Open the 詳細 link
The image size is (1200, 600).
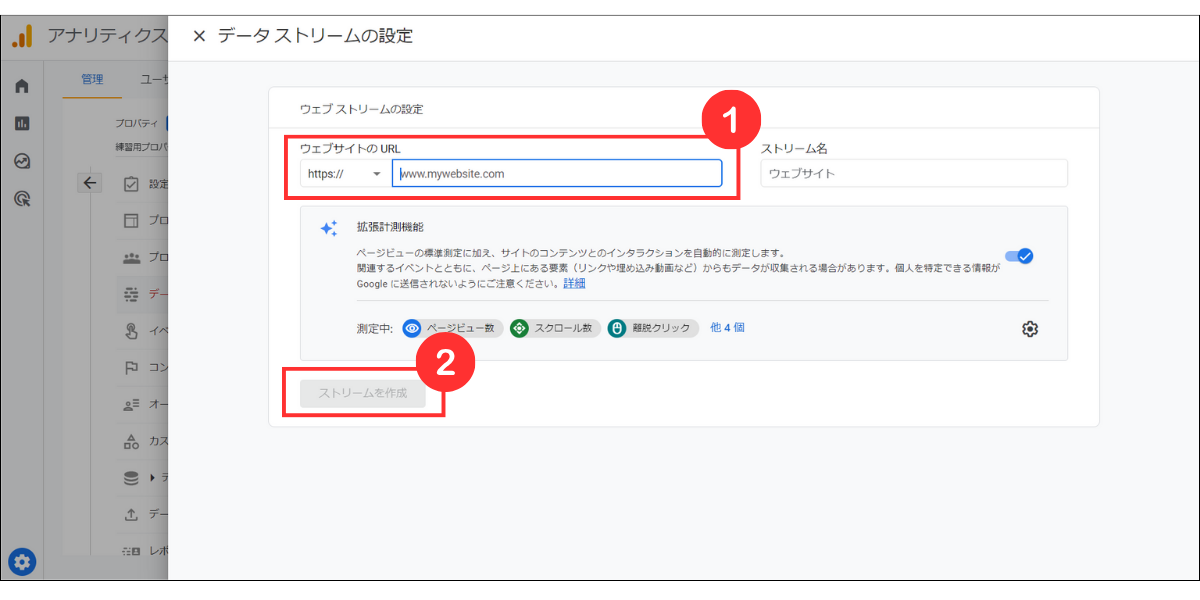coord(574,283)
